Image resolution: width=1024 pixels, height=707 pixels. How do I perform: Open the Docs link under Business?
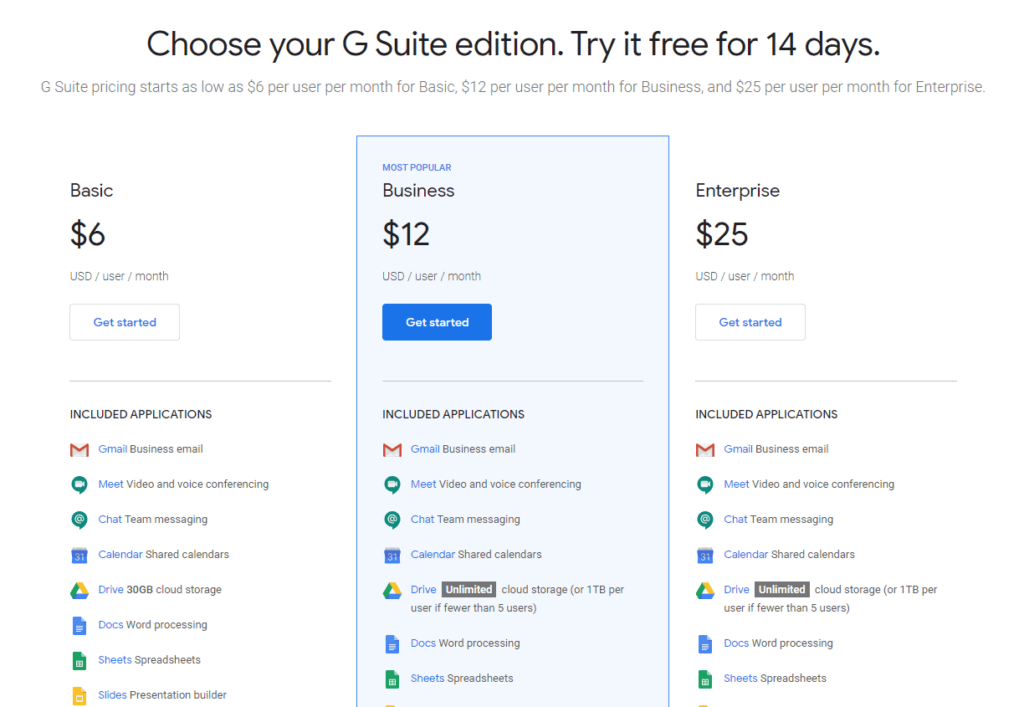coord(423,643)
